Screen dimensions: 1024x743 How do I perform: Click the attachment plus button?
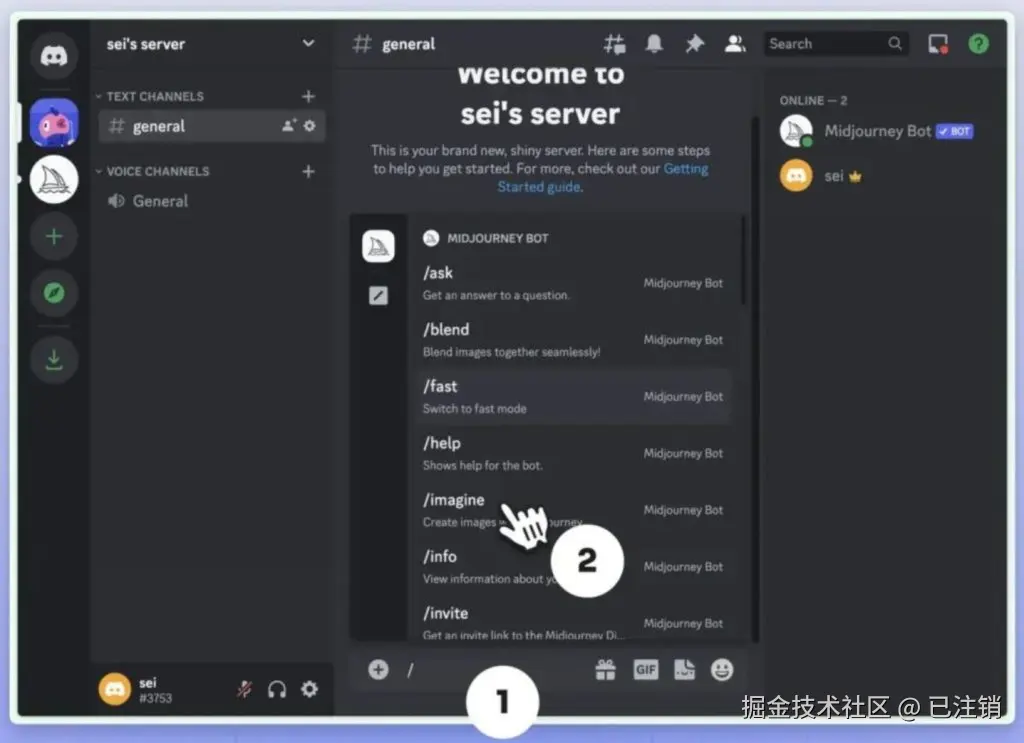(x=378, y=669)
